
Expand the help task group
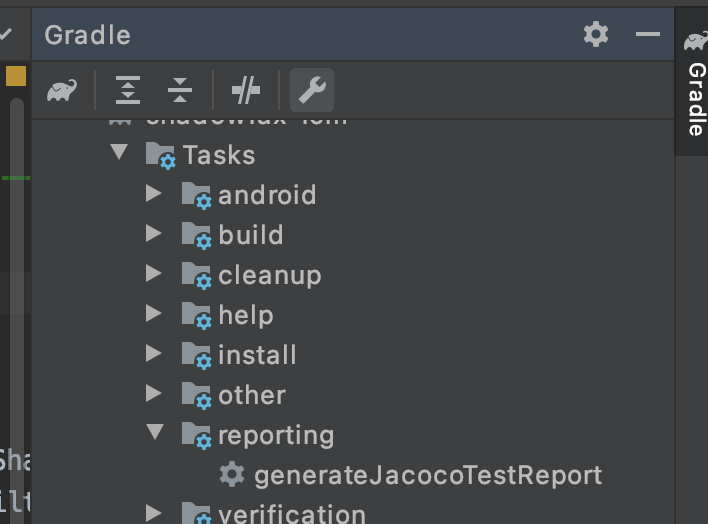(154, 313)
